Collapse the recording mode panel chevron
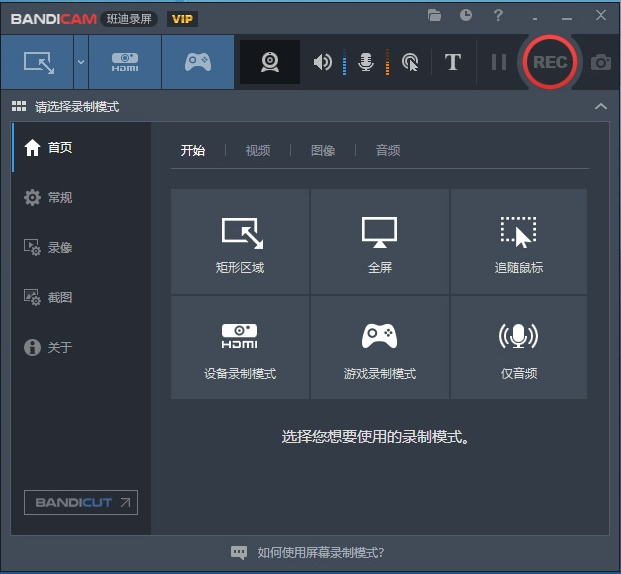Viewport: 621px width, 574px height. 601,106
